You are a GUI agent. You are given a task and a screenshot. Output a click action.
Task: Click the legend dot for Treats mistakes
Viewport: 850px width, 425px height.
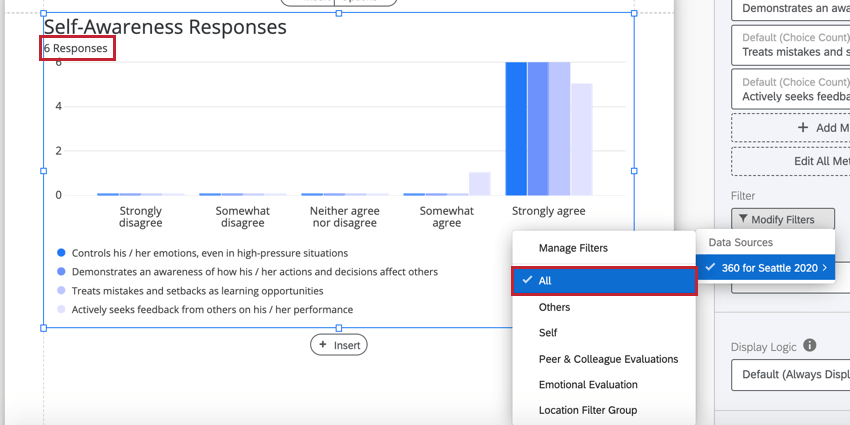pyautogui.click(x=61, y=291)
